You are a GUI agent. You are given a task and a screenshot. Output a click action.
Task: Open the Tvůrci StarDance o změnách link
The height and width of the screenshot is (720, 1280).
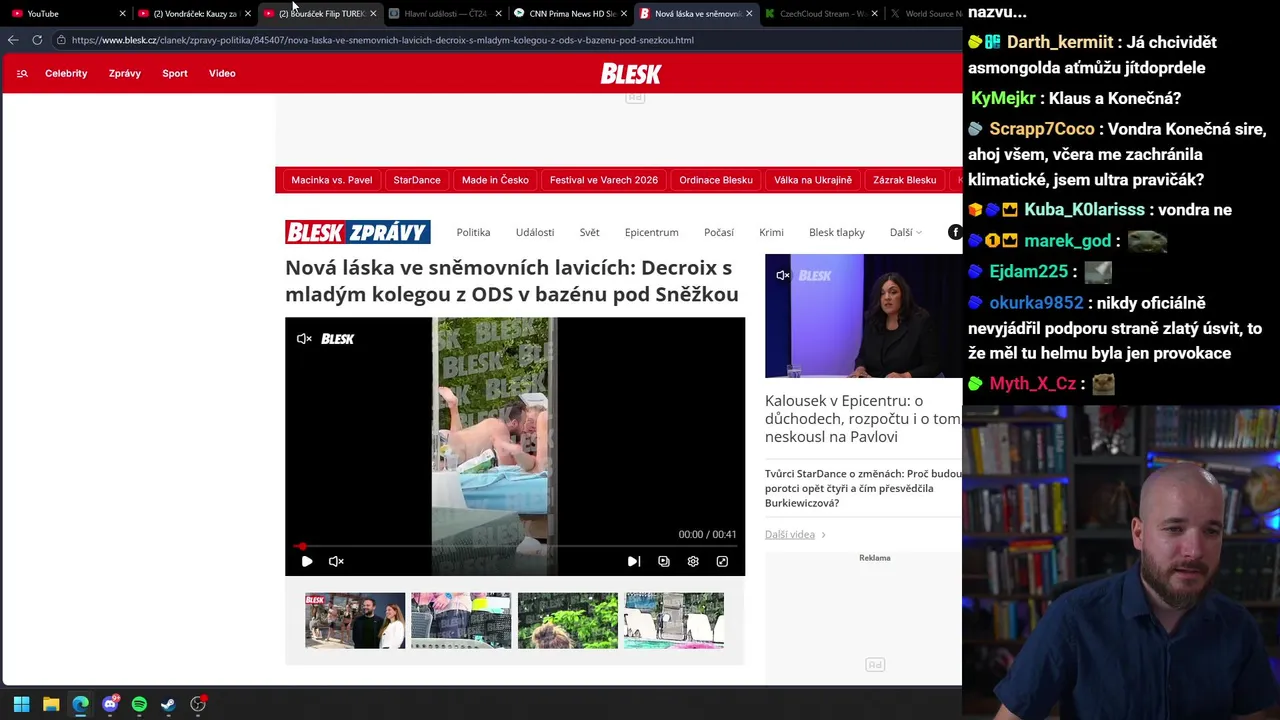(x=863, y=488)
